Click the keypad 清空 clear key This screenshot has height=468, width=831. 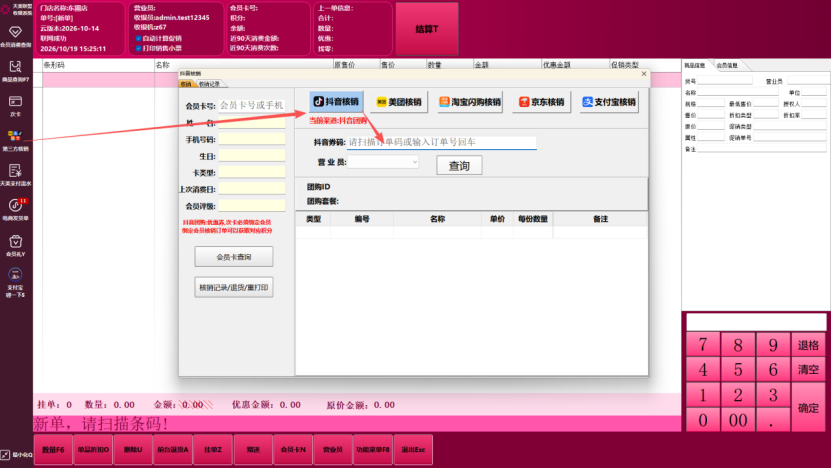(x=808, y=369)
